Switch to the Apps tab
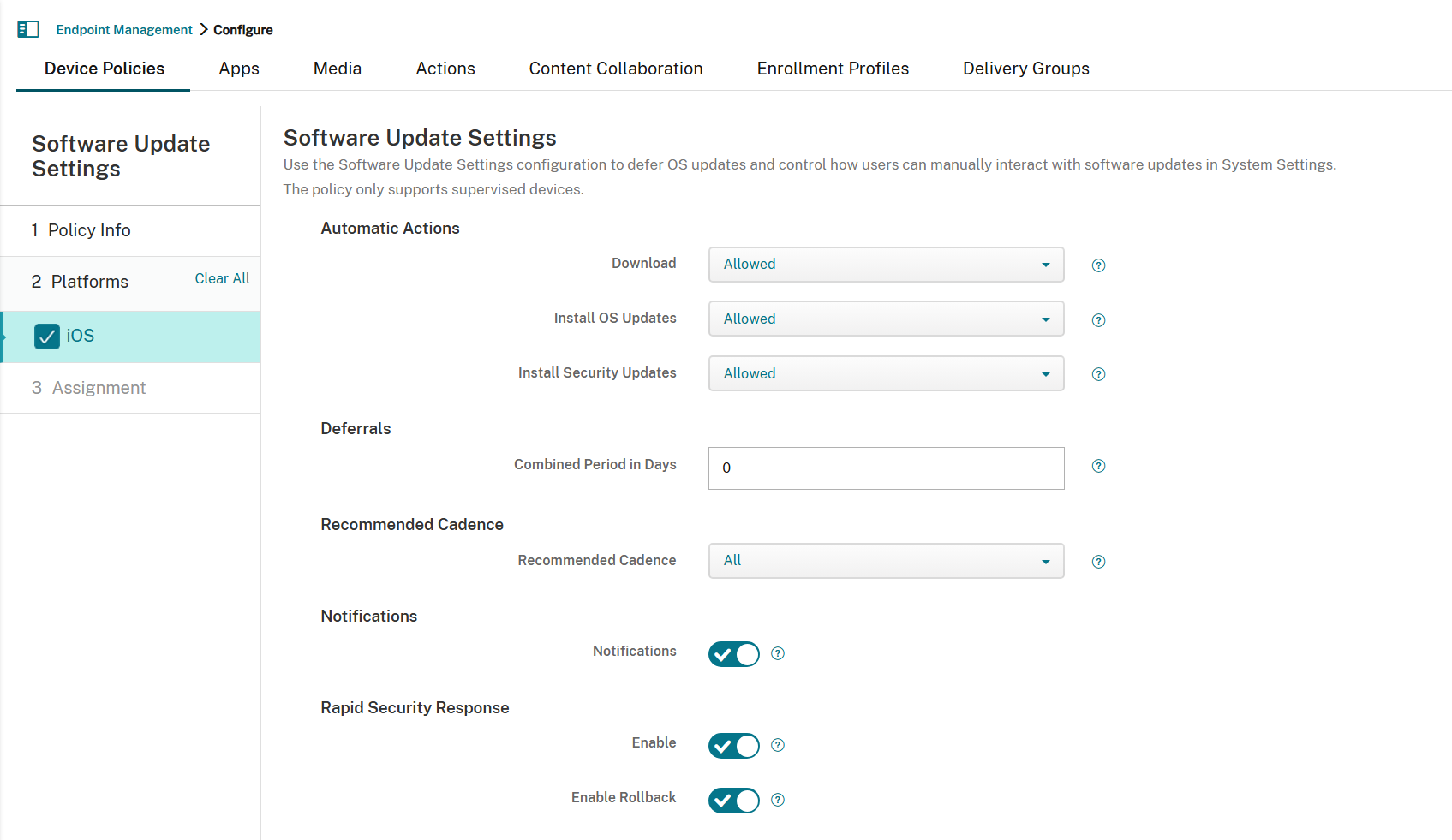Viewport: 1452px width, 840px height. (239, 69)
